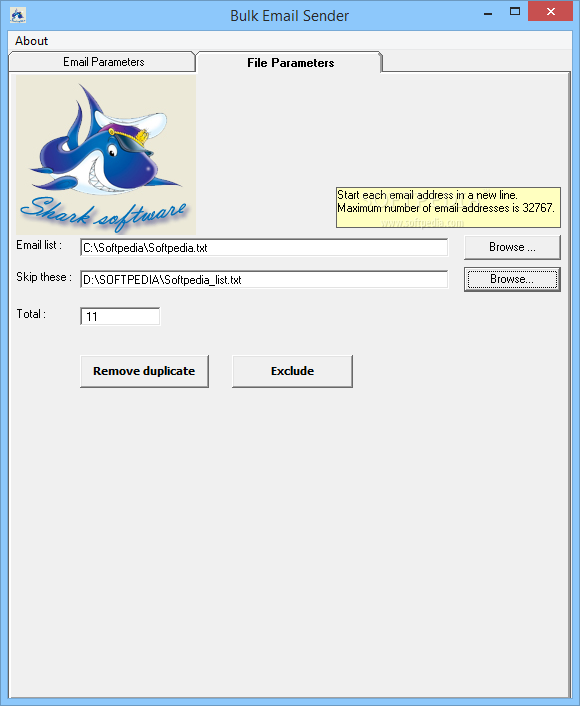Click the Skip these path field
Image resolution: width=580 pixels, height=706 pixels.
[264, 280]
